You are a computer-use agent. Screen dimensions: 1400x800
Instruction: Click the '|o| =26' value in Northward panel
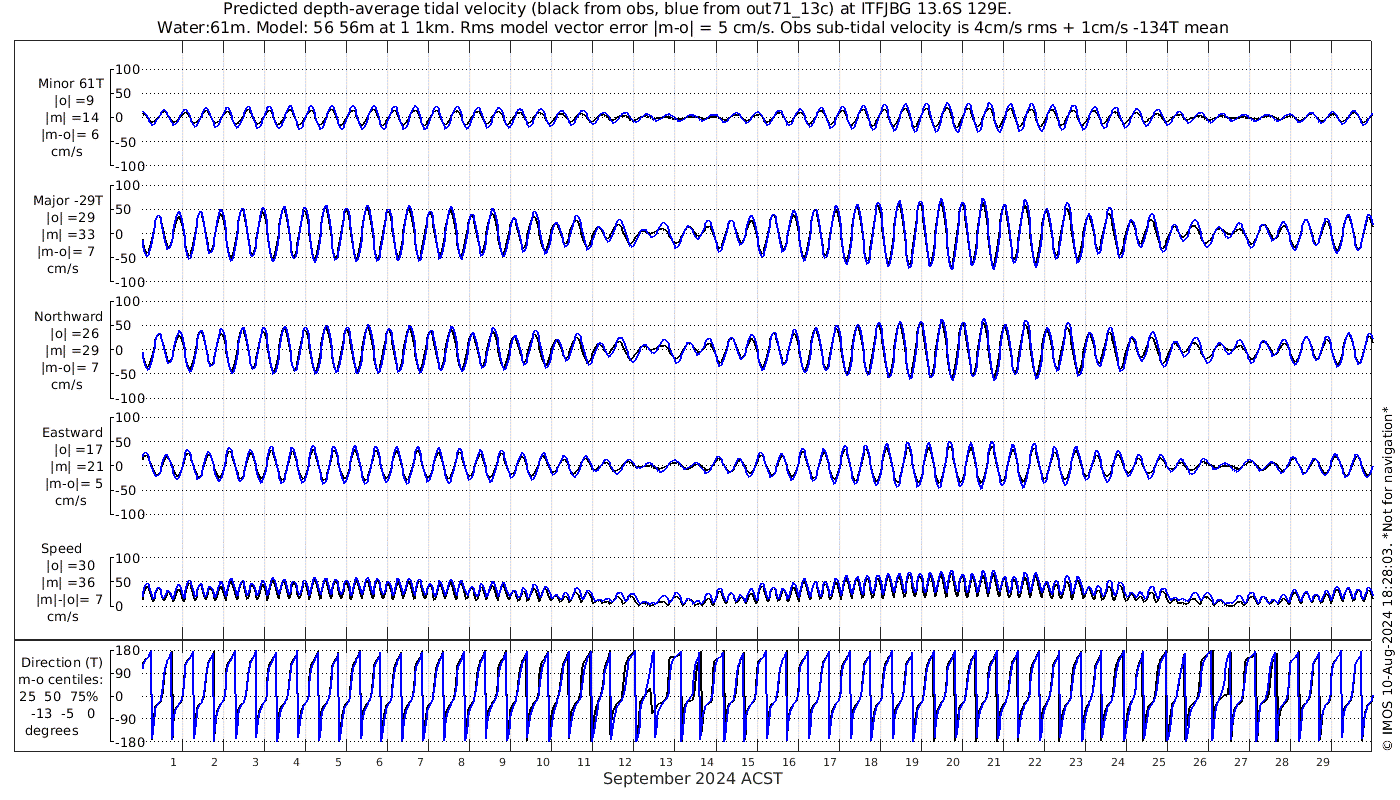[74, 333]
